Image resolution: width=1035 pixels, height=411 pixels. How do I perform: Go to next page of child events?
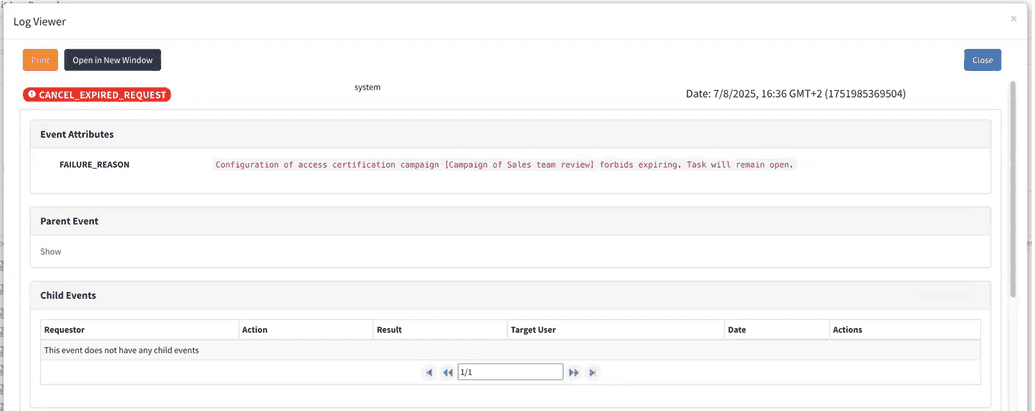[x=574, y=372]
